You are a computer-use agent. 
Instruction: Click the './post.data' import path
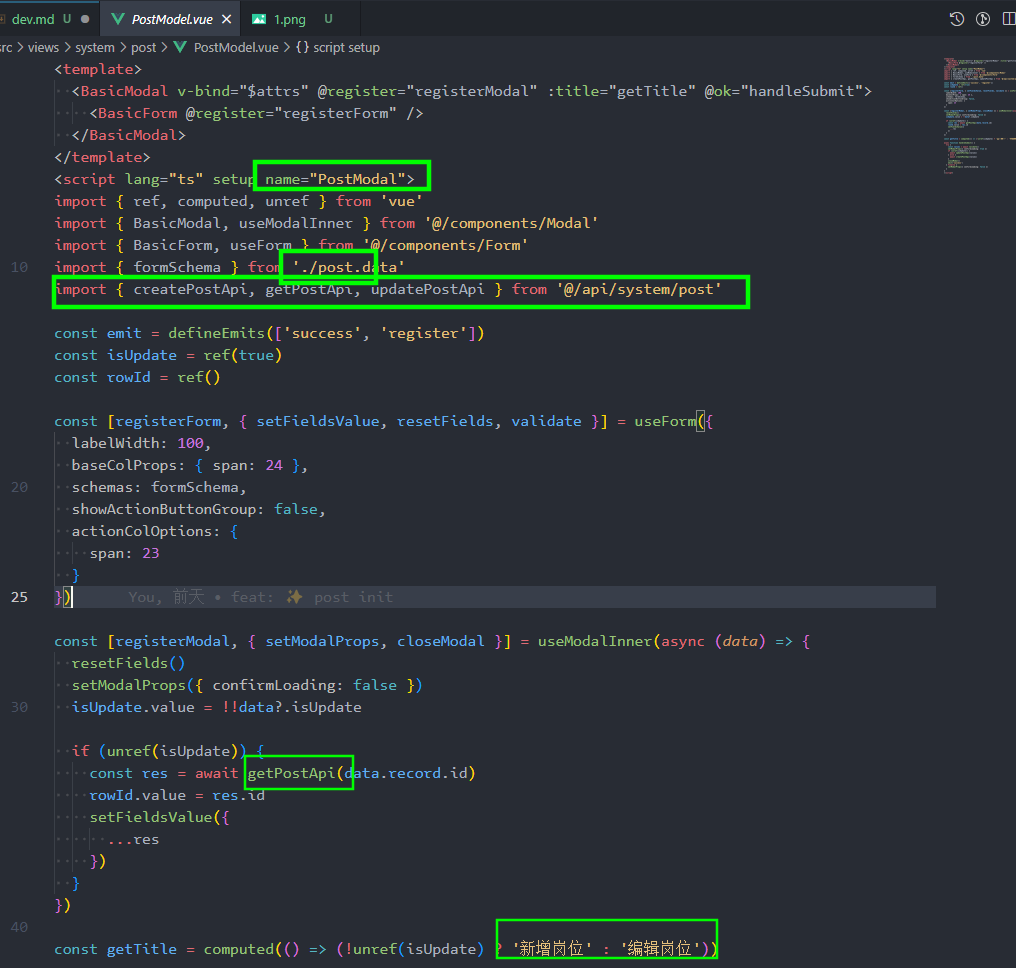[x=347, y=267]
